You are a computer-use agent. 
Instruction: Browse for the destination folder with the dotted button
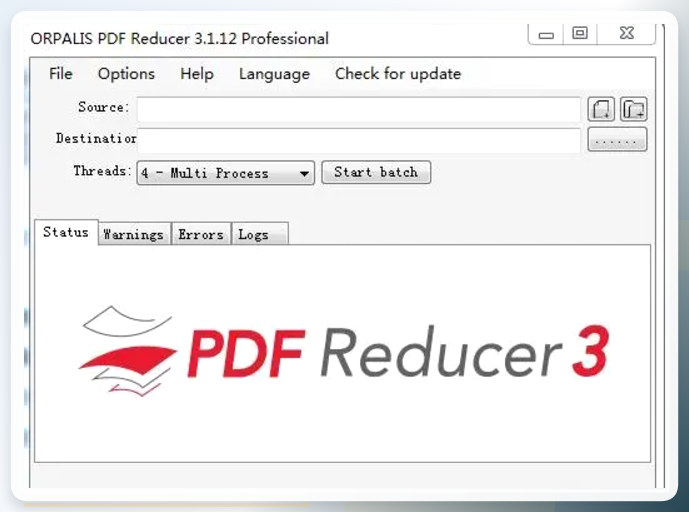point(617,140)
